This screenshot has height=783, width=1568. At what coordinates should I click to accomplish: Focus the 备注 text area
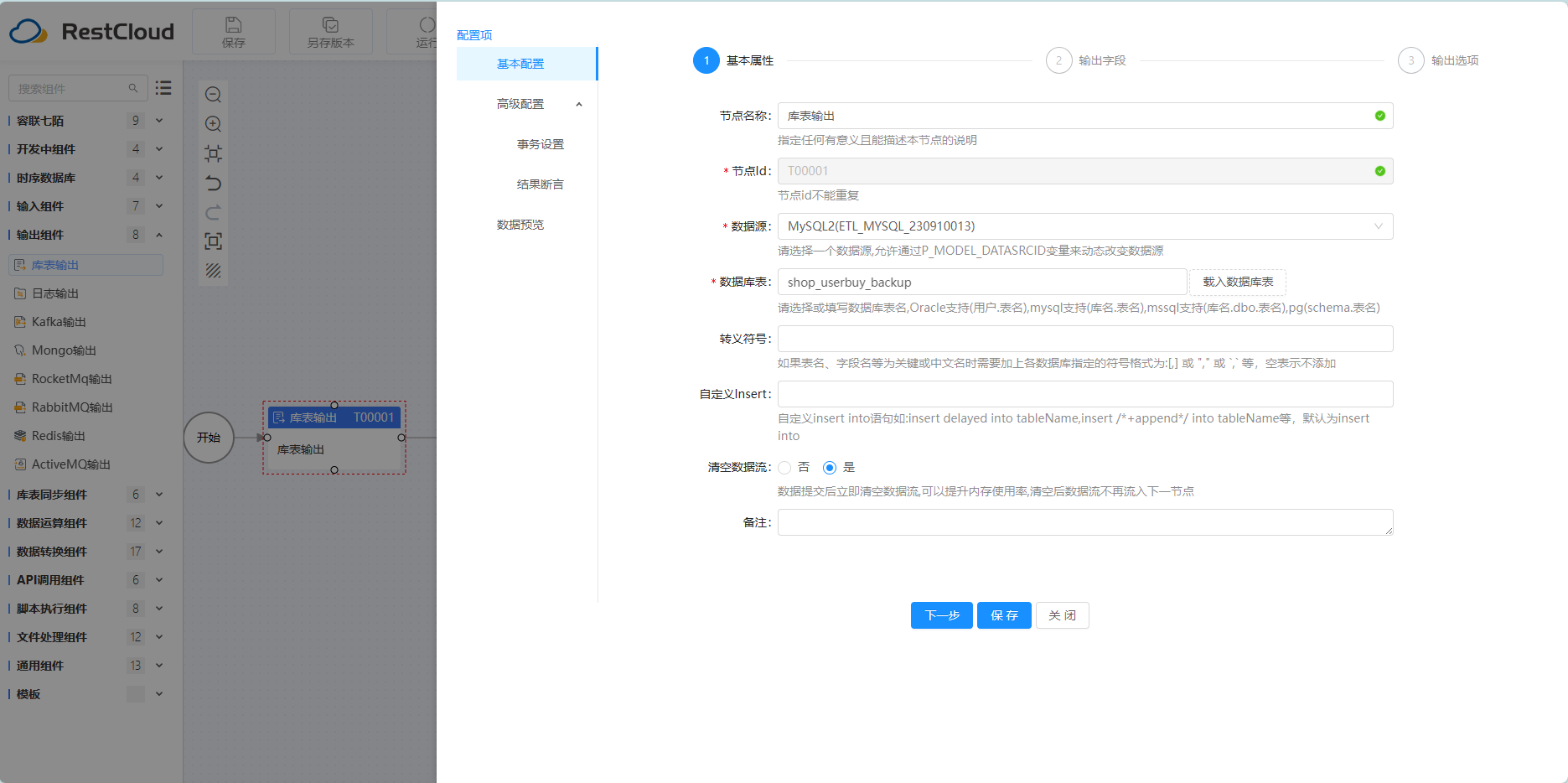coord(1085,522)
